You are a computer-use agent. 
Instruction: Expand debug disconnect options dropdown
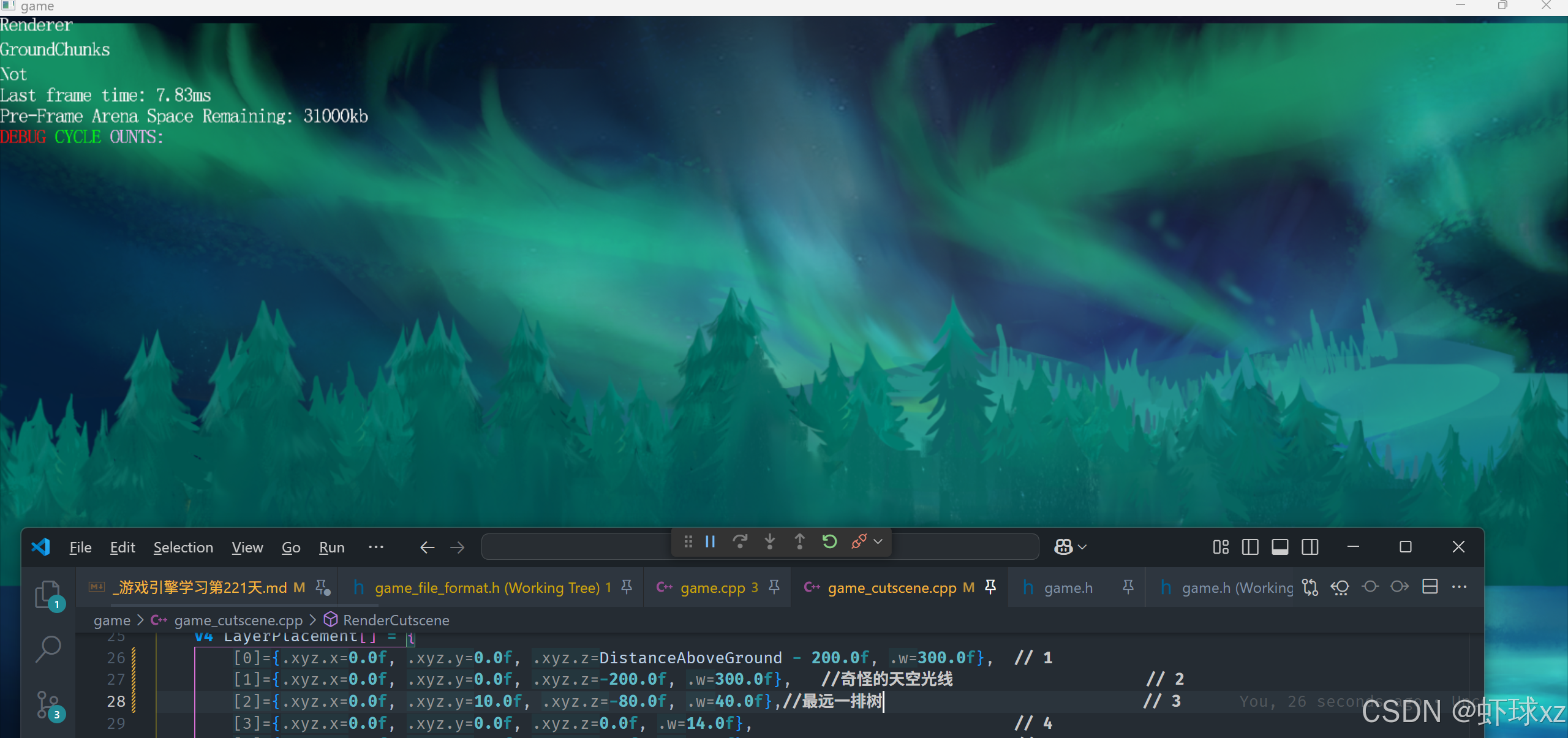[x=878, y=541]
